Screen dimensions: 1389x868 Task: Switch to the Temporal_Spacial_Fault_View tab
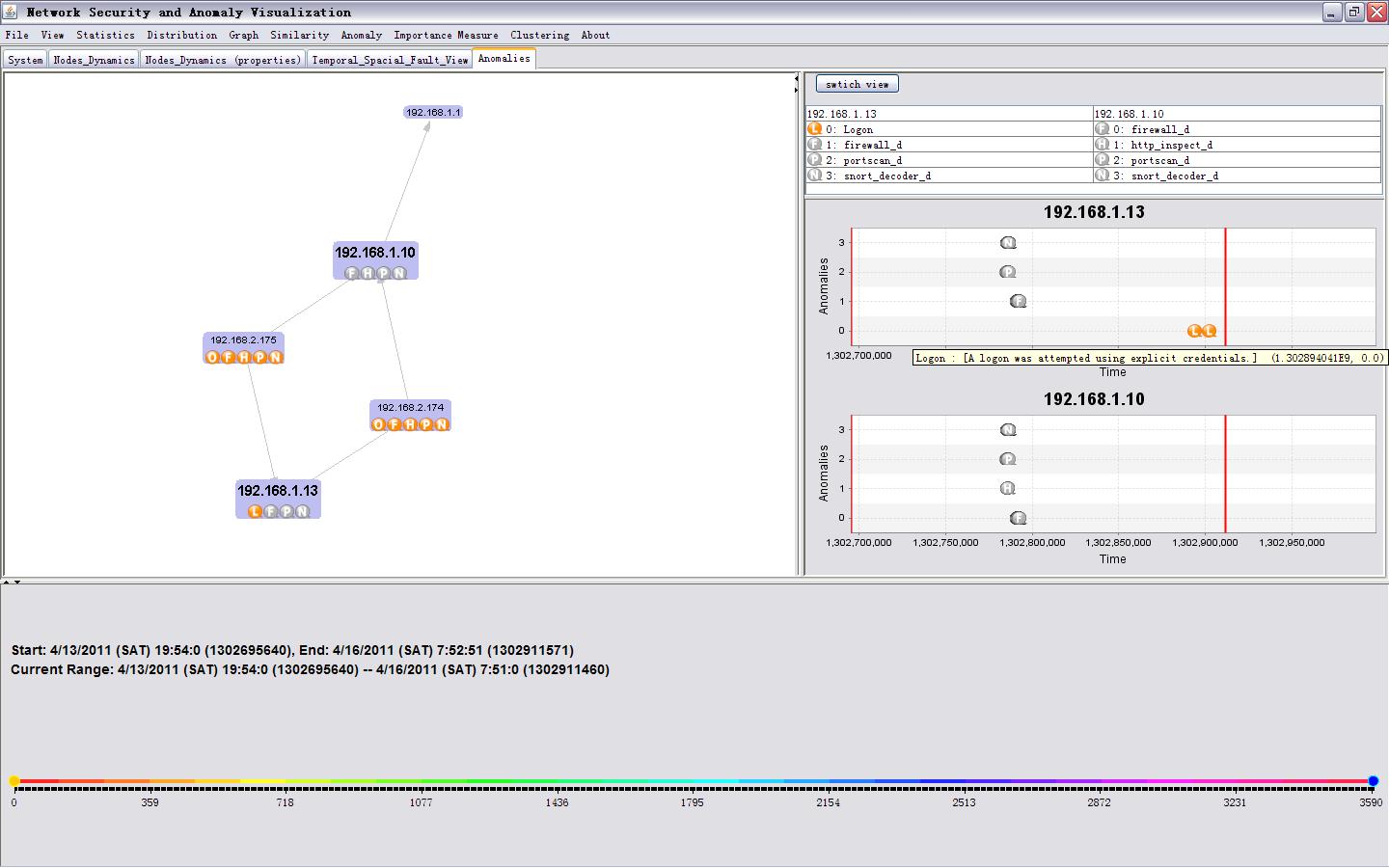[390, 60]
